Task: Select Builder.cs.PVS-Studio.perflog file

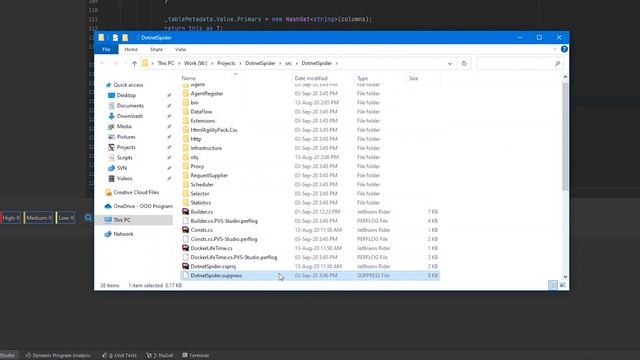Action: point(224,221)
